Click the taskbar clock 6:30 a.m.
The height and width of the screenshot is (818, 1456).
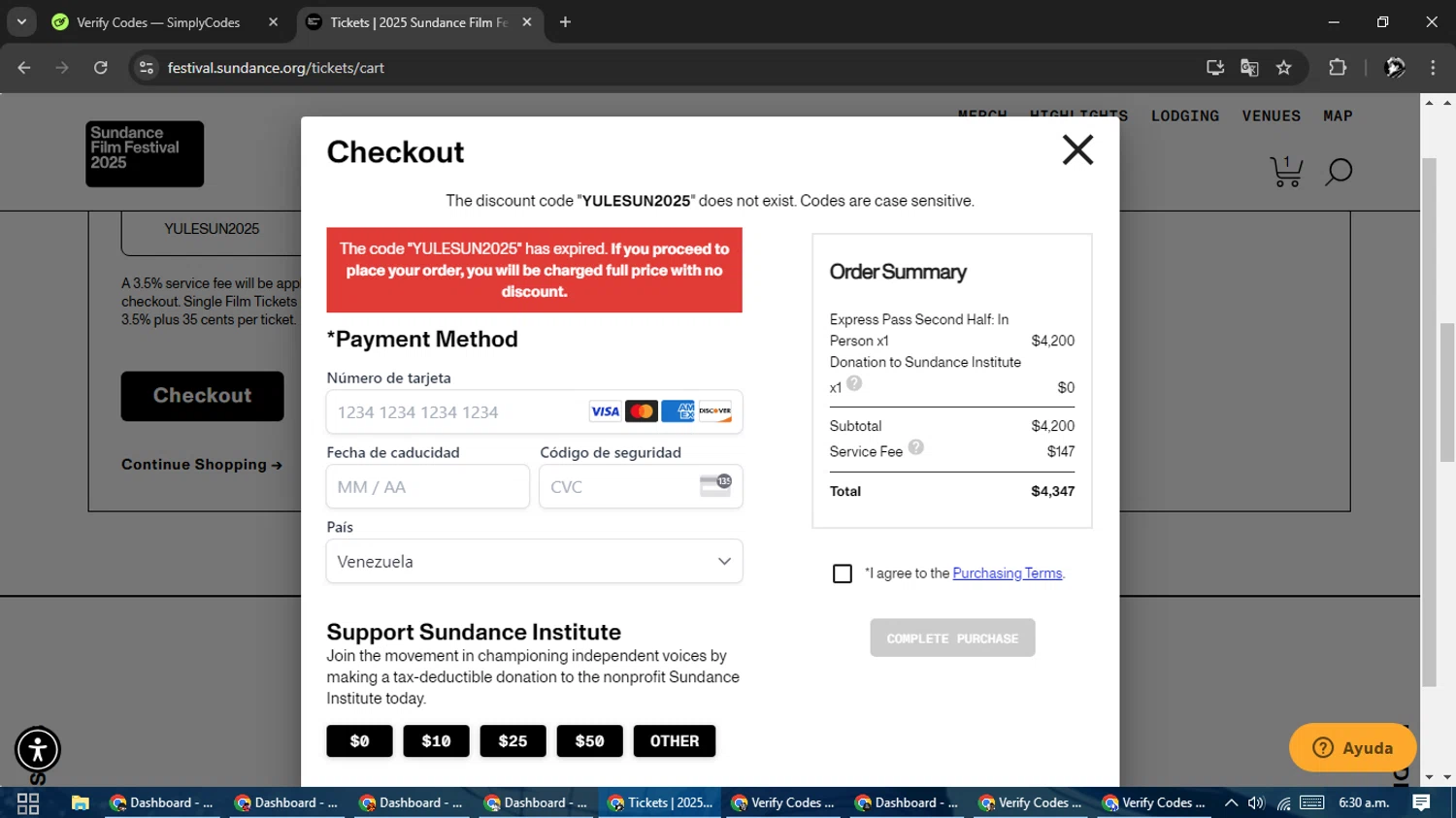pos(1364,802)
